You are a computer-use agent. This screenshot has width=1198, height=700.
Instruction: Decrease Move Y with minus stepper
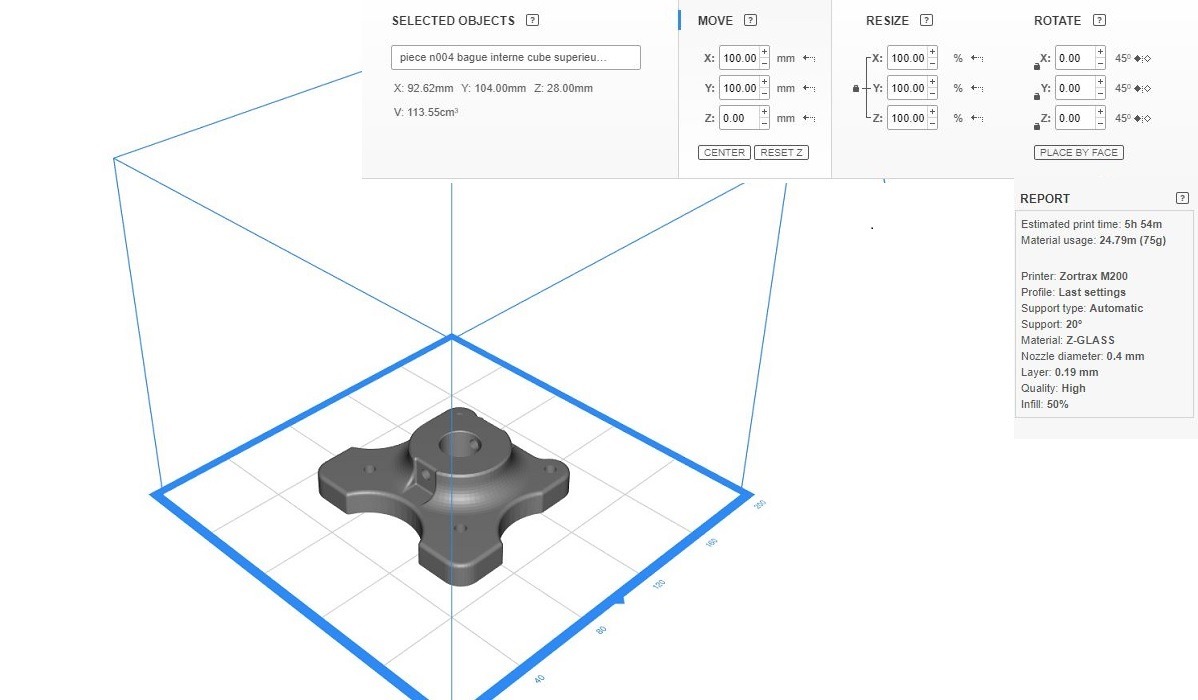coord(764,93)
